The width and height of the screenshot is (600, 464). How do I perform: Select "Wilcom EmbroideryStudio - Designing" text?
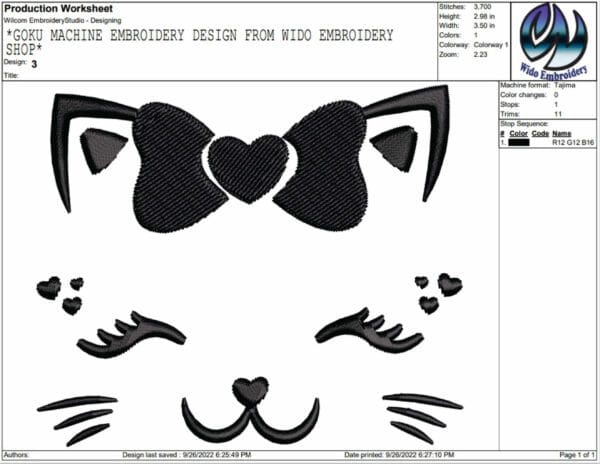click(62, 20)
